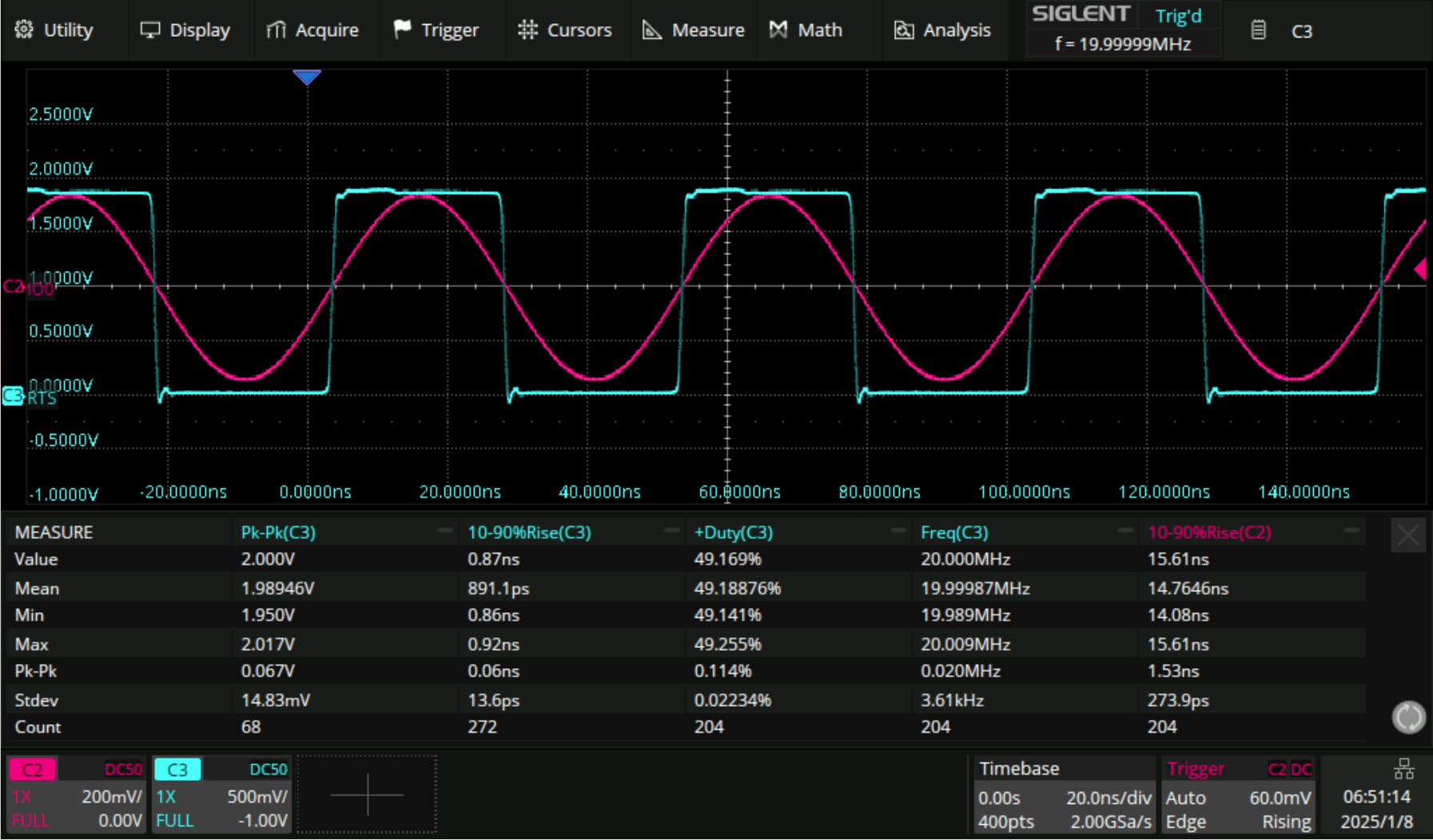
Task: Remove the 10-90%Rise(C2) measurement column
Action: (1351, 531)
